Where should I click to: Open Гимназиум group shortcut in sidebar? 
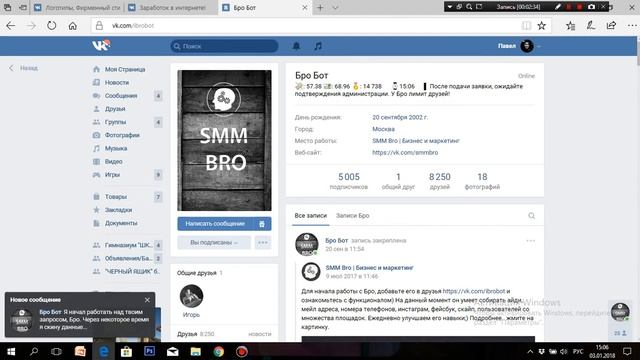[128, 245]
